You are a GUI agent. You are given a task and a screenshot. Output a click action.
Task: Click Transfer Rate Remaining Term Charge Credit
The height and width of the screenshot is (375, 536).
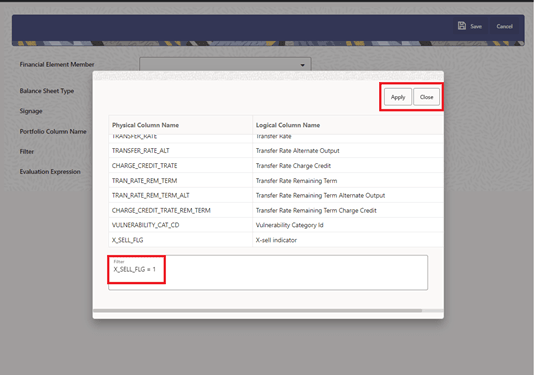tap(348, 210)
